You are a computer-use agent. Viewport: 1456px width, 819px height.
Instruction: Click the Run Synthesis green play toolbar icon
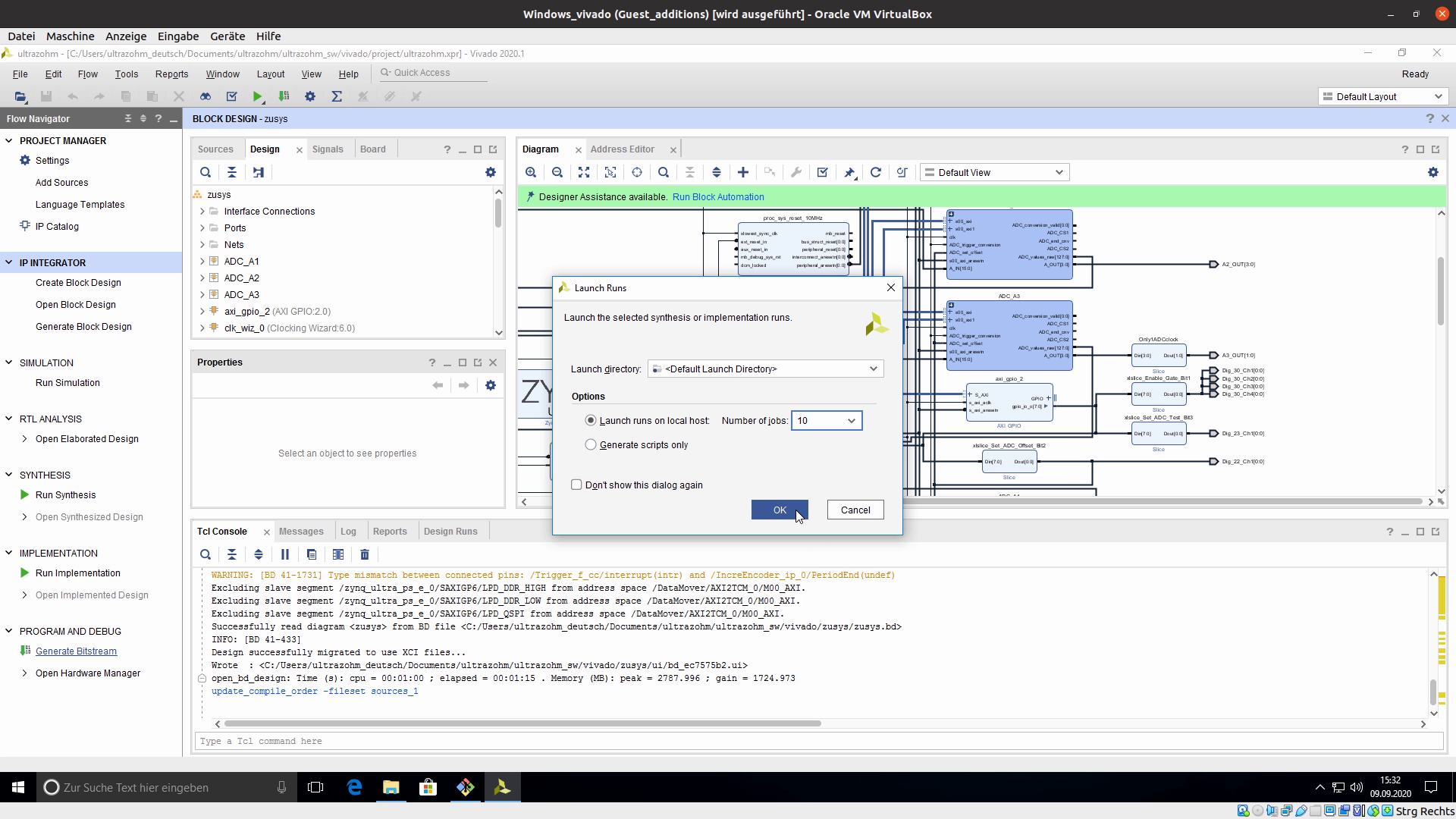tap(258, 96)
